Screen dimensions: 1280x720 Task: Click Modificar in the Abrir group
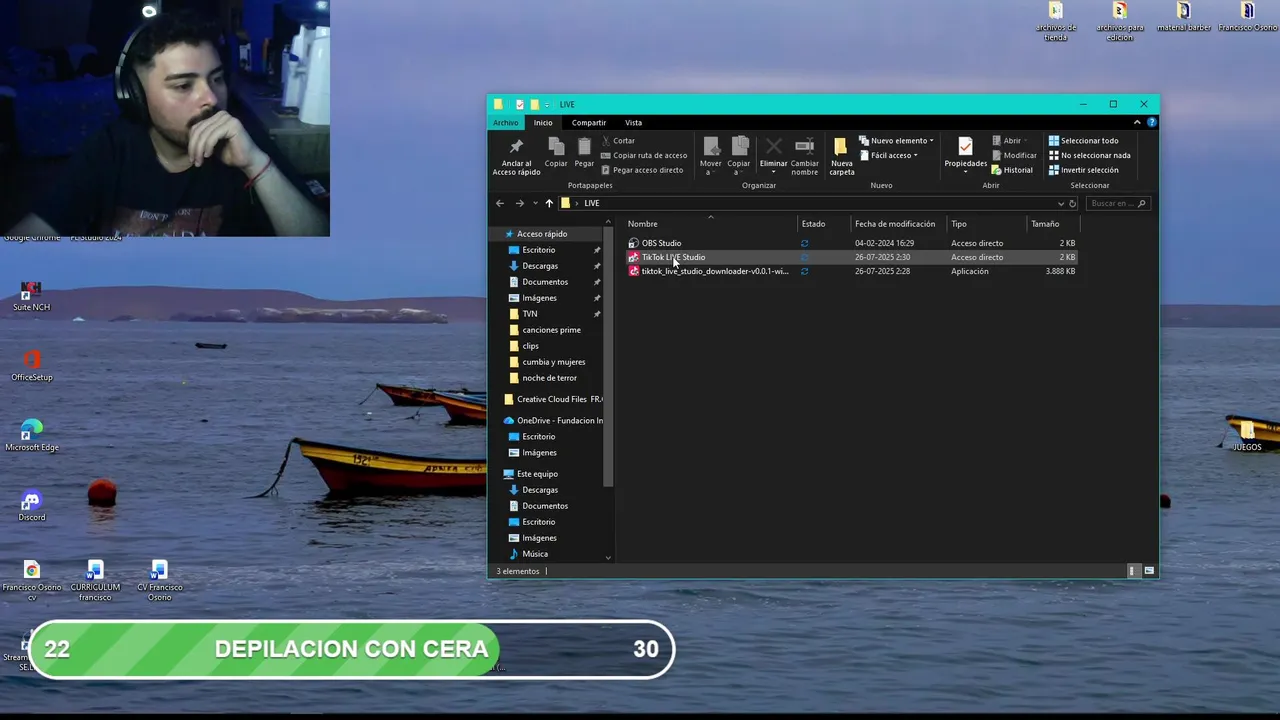point(1014,155)
